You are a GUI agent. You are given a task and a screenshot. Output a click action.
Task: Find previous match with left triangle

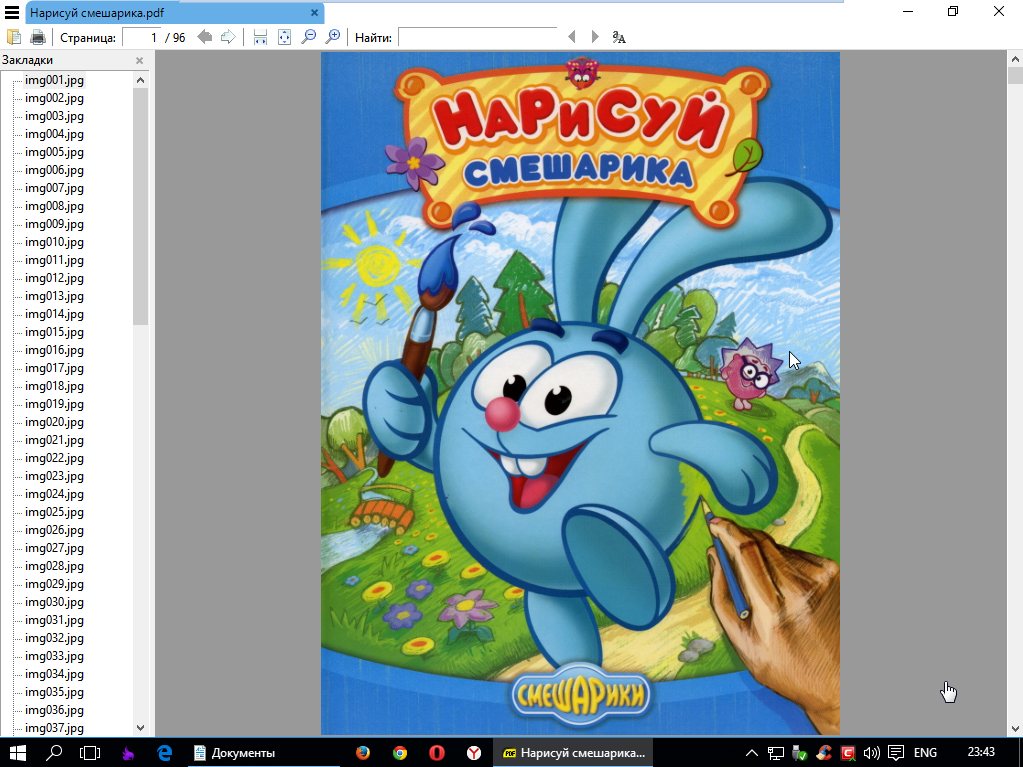572,37
